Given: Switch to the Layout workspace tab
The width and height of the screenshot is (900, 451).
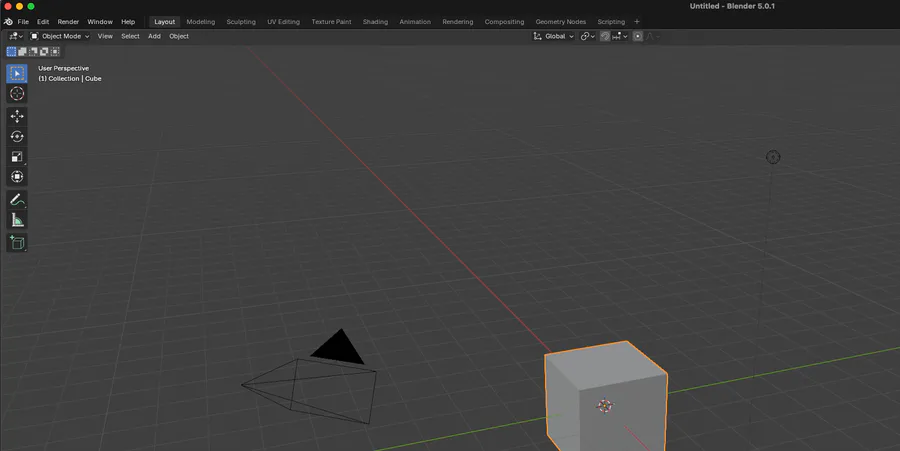Looking at the screenshot, I should 165,22.
